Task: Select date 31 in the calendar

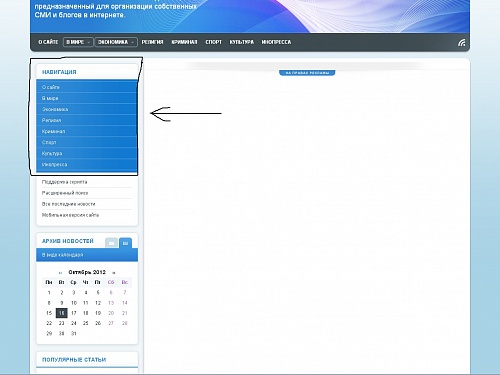Action: pos(74,333)
